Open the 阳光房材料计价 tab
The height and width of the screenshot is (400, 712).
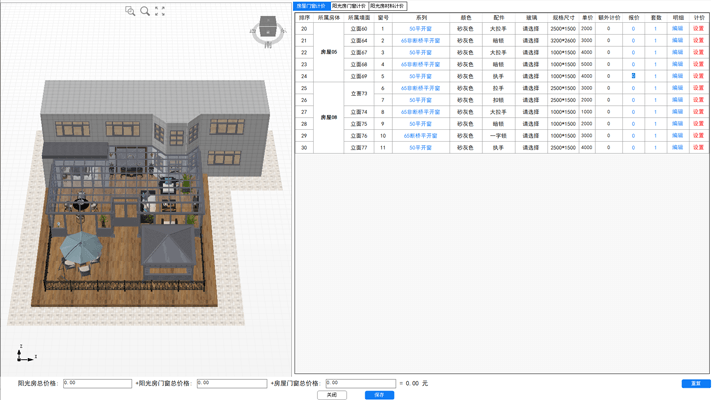click(x=387, y=6)
